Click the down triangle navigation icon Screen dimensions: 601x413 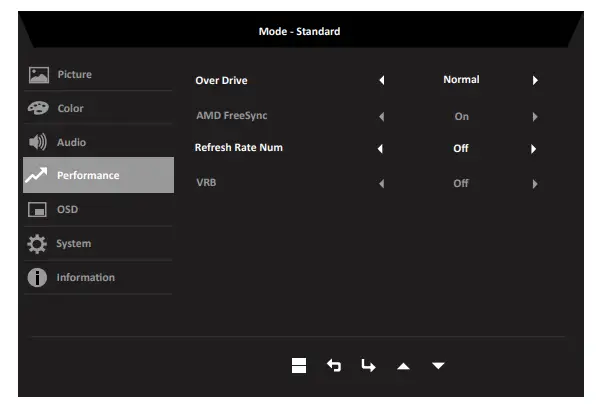(438, 365)
